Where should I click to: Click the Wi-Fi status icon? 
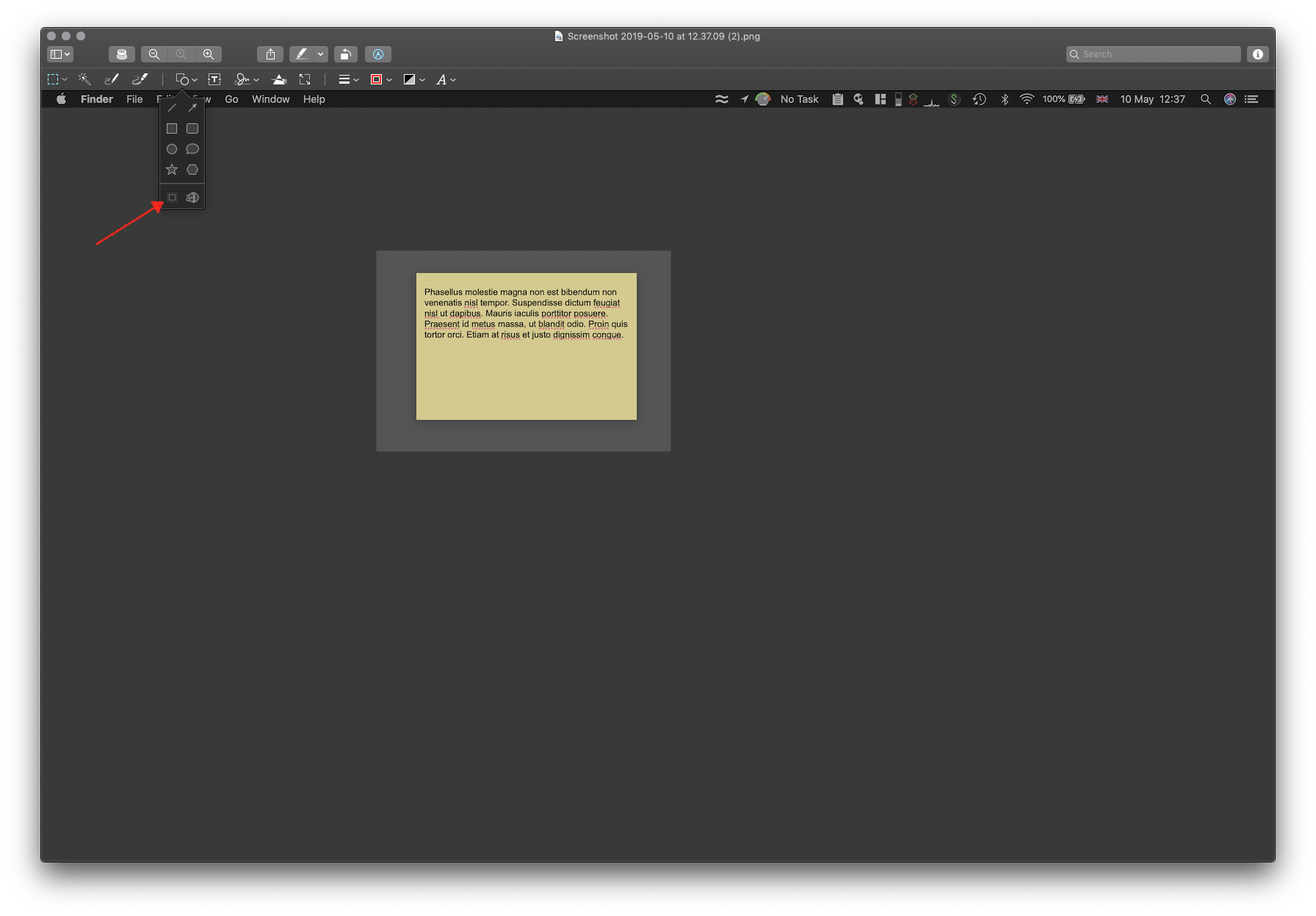coord(1027,99)
